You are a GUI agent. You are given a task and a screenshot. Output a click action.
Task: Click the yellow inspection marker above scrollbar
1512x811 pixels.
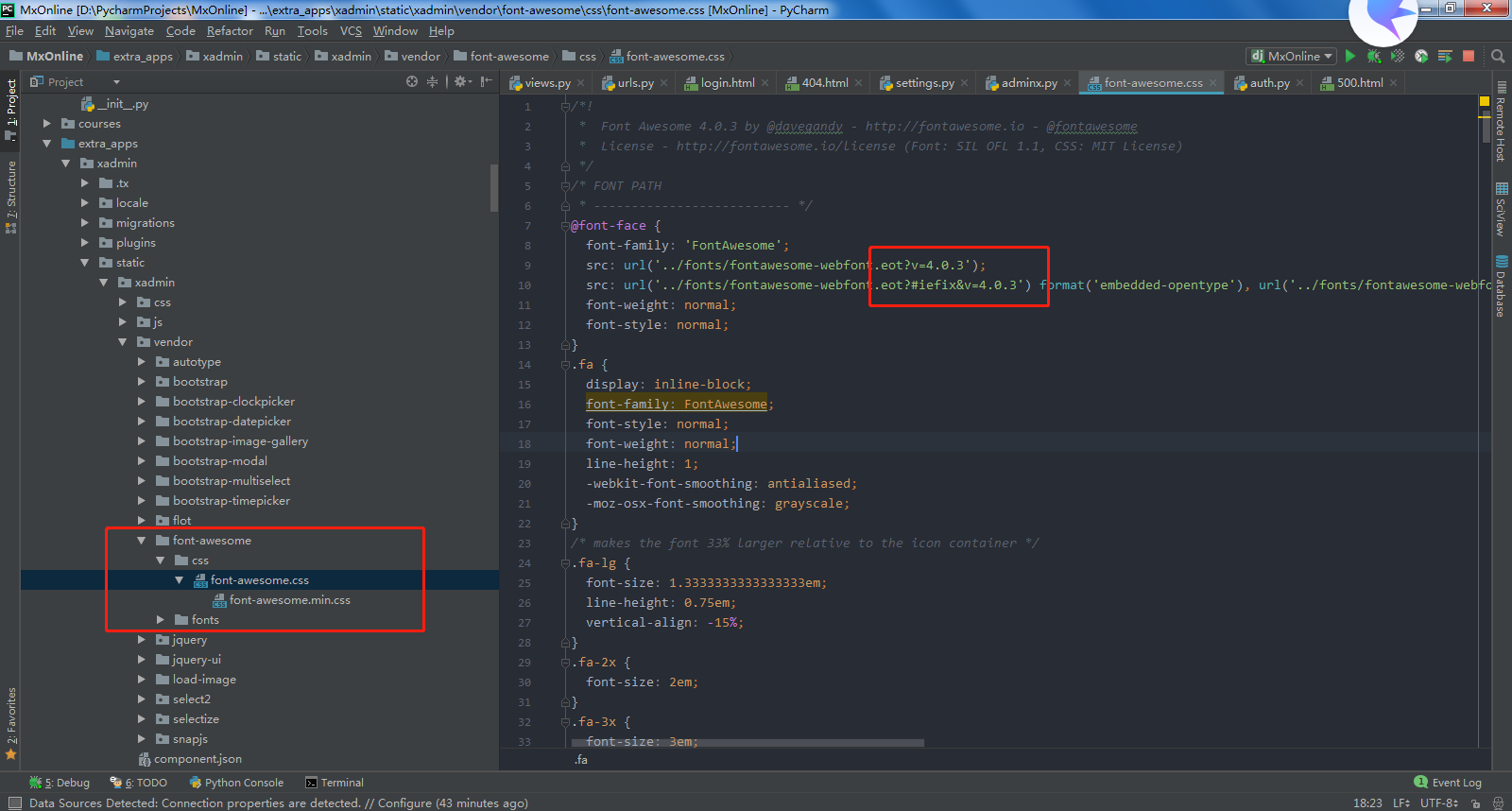click(1484, 101)
